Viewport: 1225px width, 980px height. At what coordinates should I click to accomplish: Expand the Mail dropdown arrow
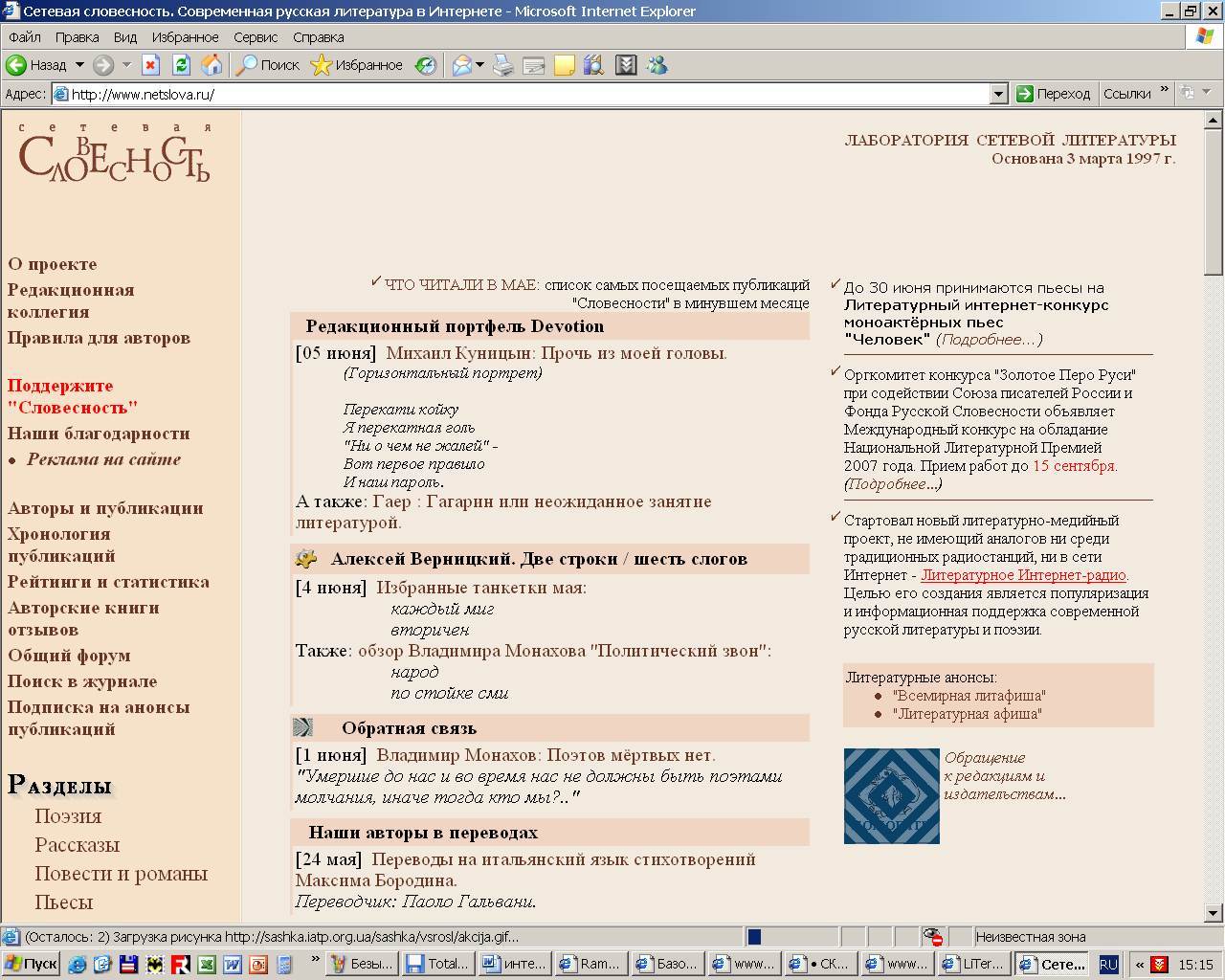[480, 65]
